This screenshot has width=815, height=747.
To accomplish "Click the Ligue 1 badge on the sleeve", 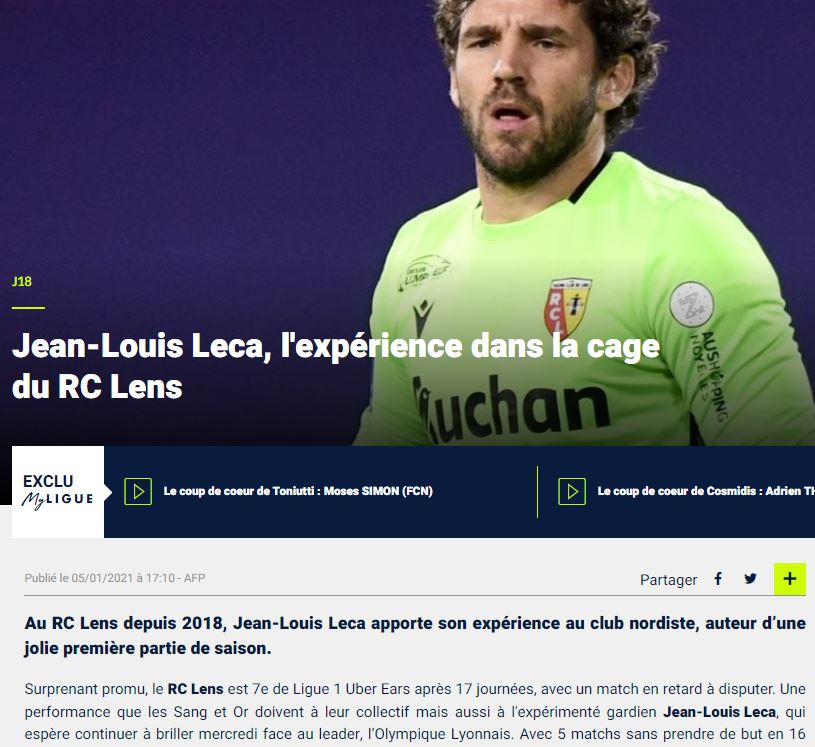I will pos(691,304).
